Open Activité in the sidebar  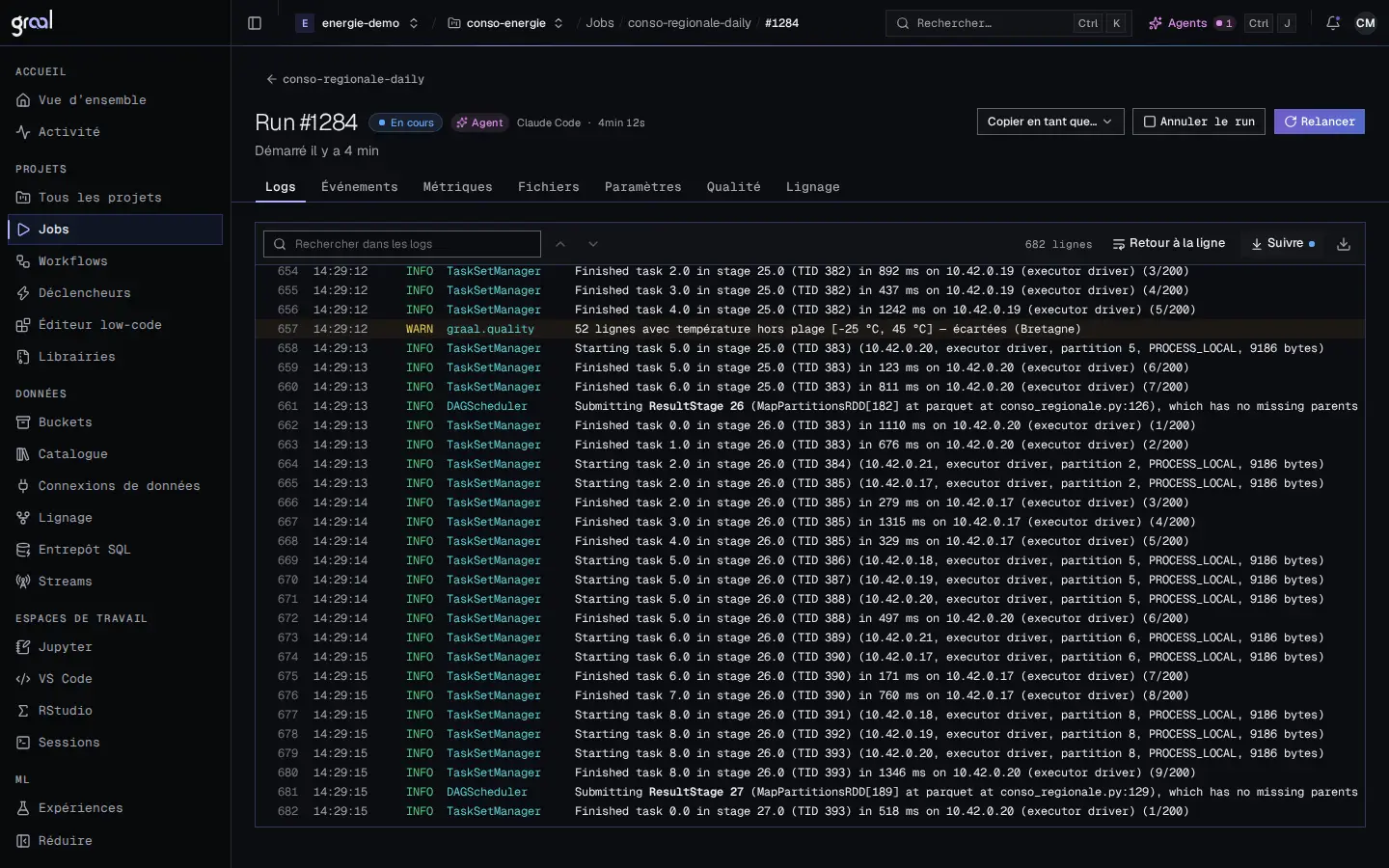coord(115,132)
